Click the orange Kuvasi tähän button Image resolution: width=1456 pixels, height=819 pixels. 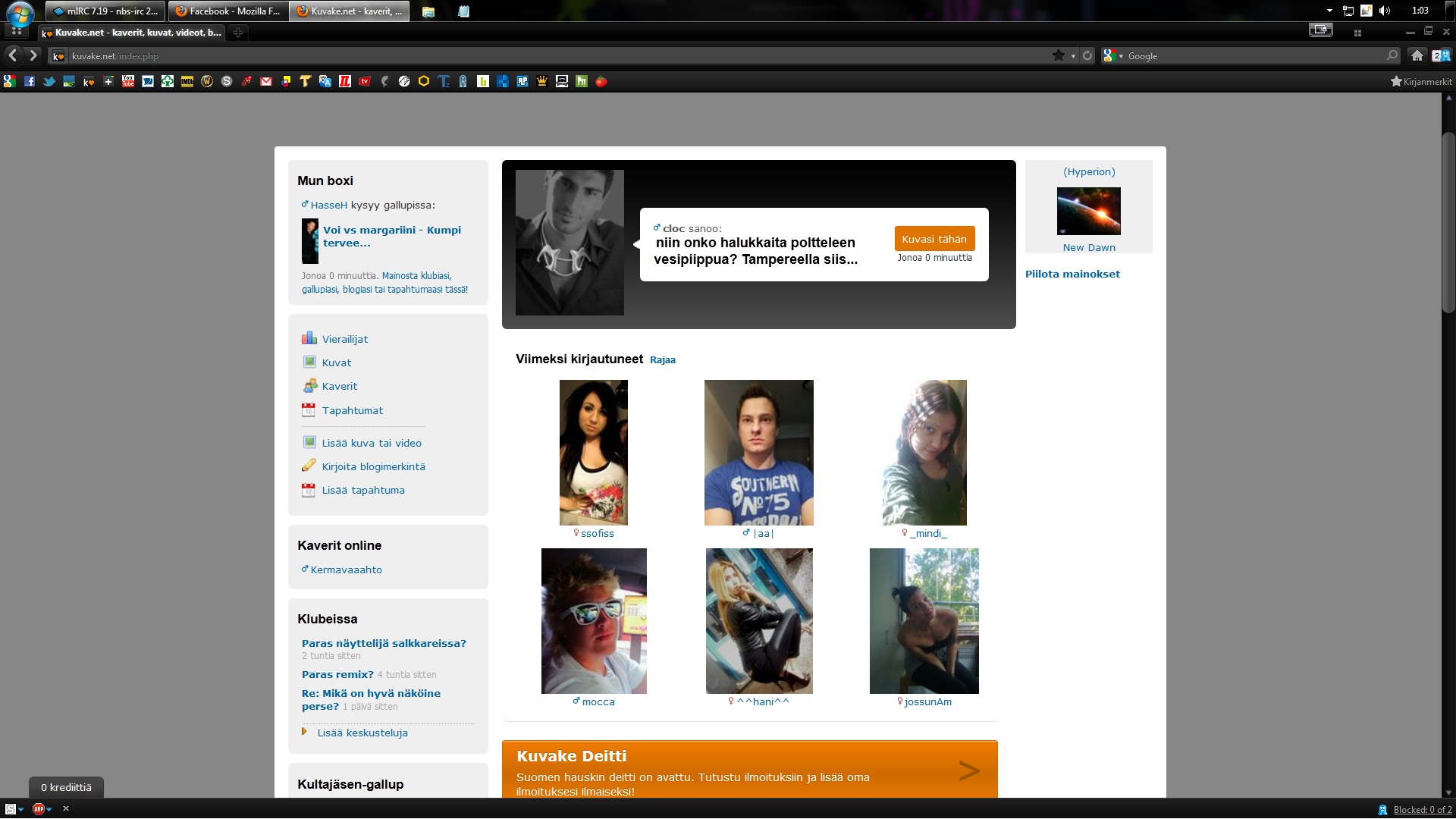pos(934,239)
